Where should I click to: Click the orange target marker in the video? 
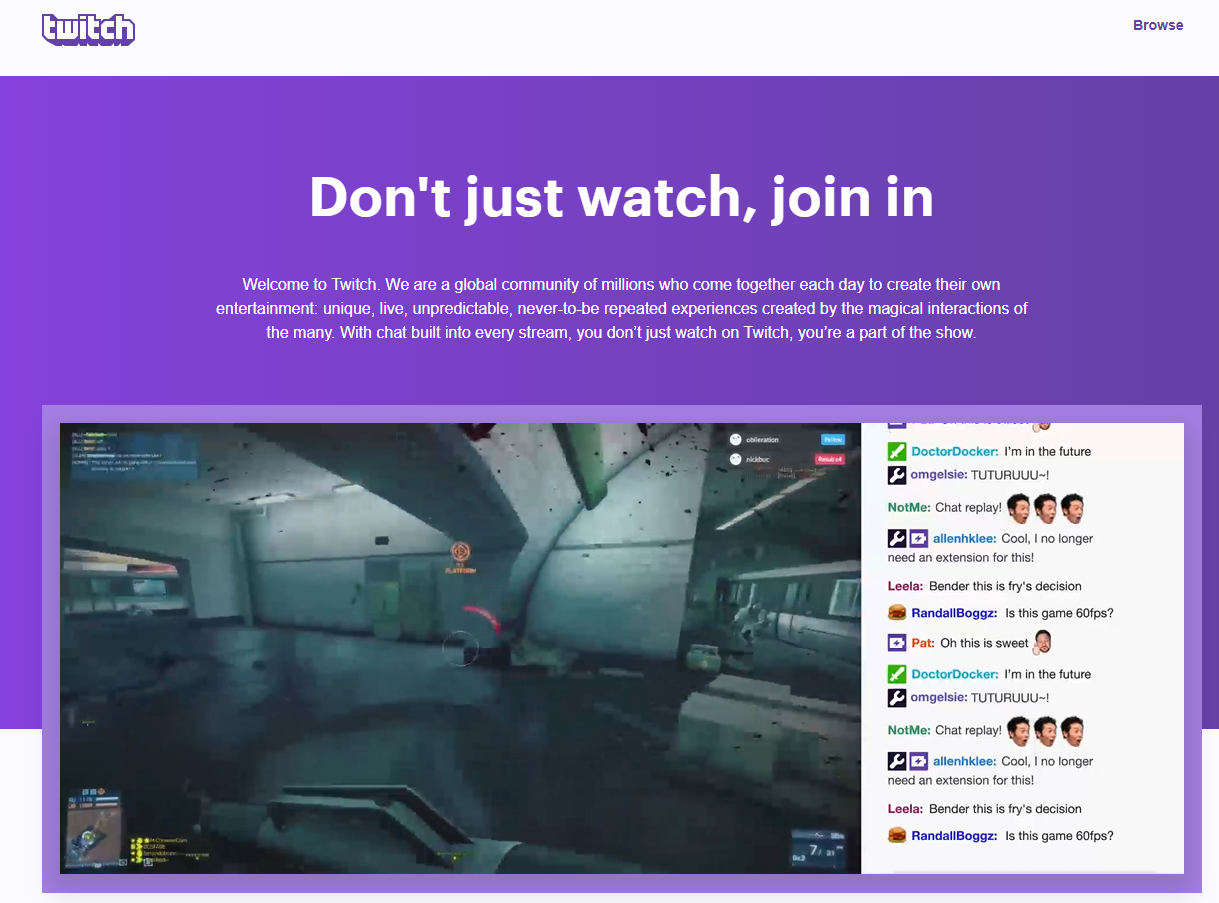pyautogui.click(x=460, y=551)
